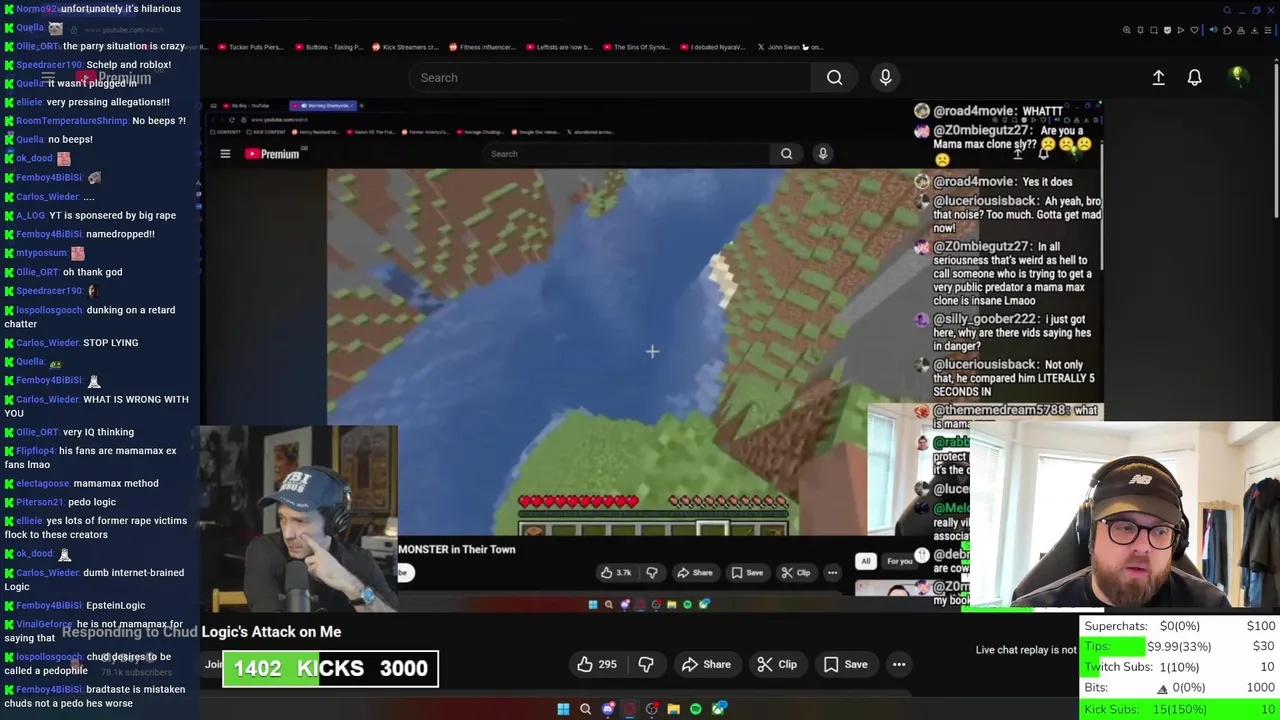Screen dimensions: 1280x720
Task: Click inner YouTube voice search microphone
Action: [823, 154]
